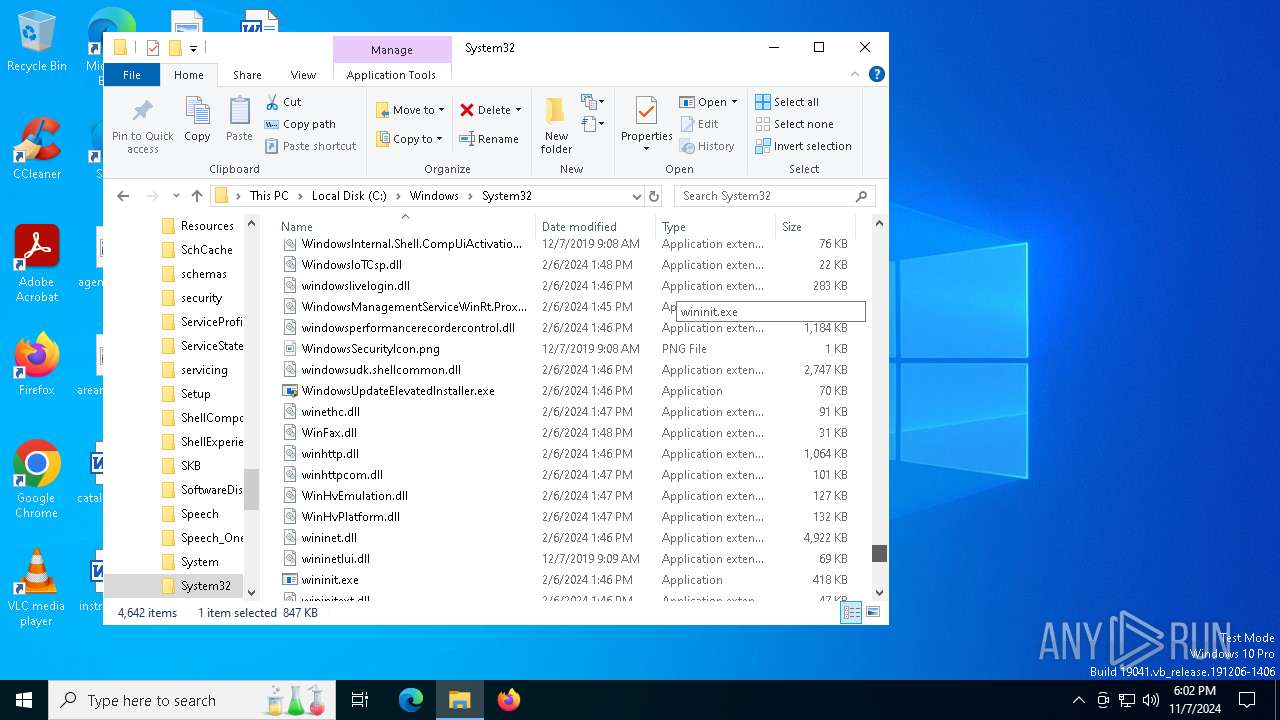
Task: Launch Firefox from the taskbar
Action: pos(508,700)
